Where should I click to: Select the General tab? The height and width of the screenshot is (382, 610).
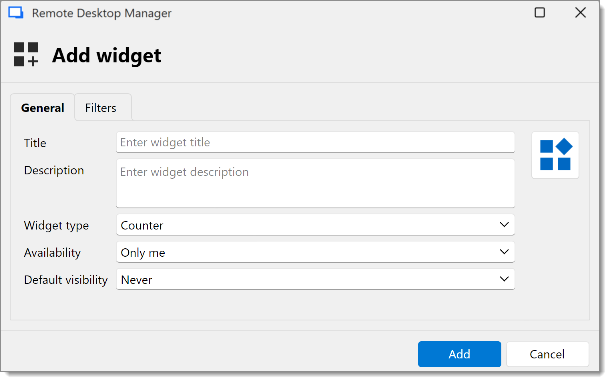[x=42, y=108]
